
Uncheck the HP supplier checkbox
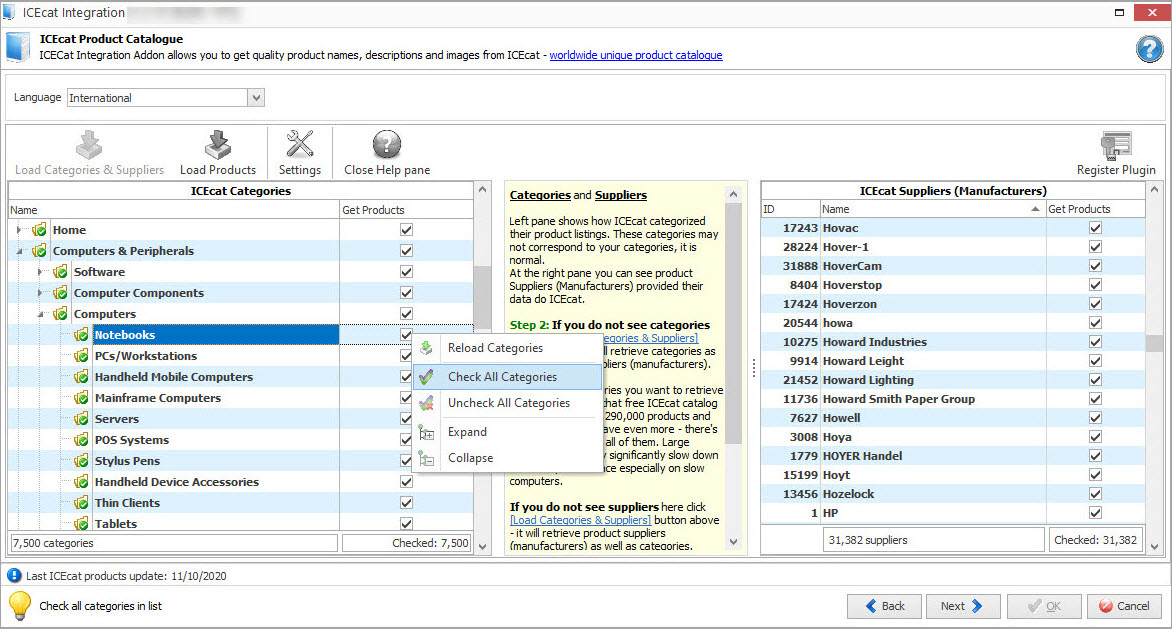(1095, 512)
